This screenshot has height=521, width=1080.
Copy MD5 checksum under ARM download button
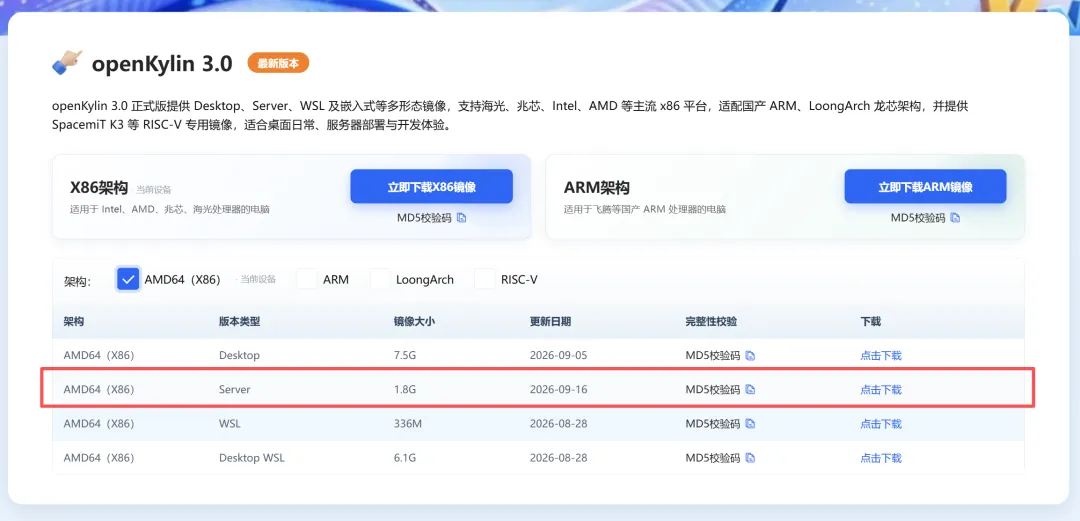(955, 218)
